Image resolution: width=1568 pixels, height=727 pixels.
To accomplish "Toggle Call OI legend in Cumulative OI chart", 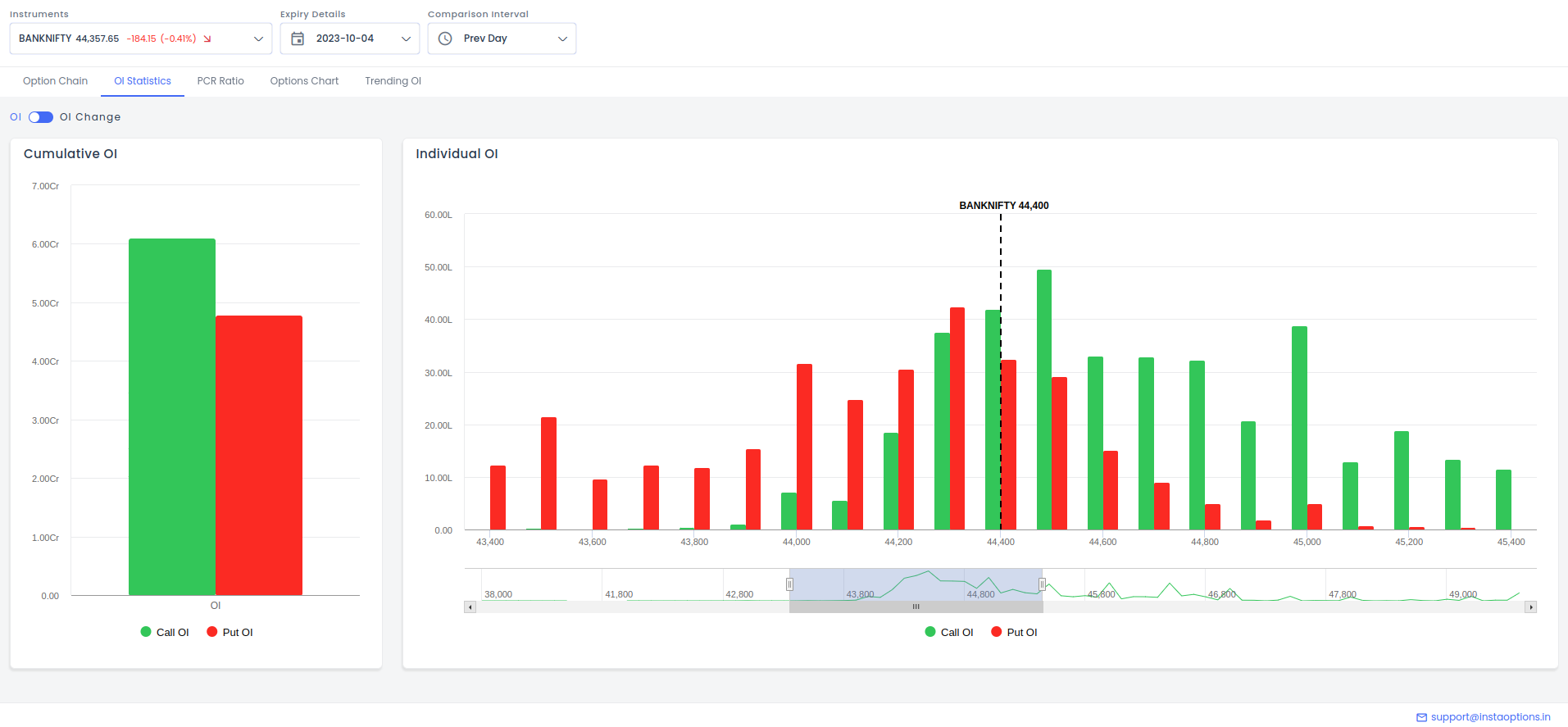I will click(165, 632).
